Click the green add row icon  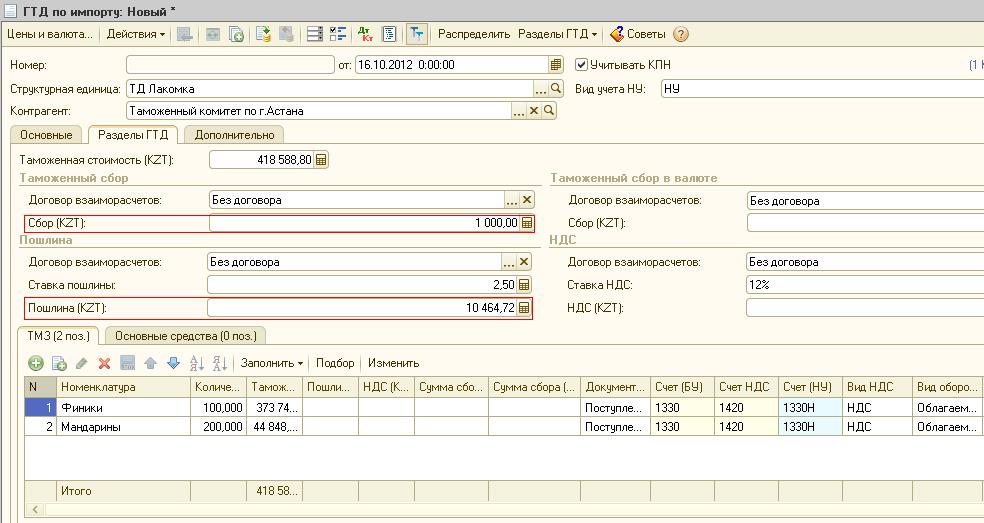click(x=36, y=363)
